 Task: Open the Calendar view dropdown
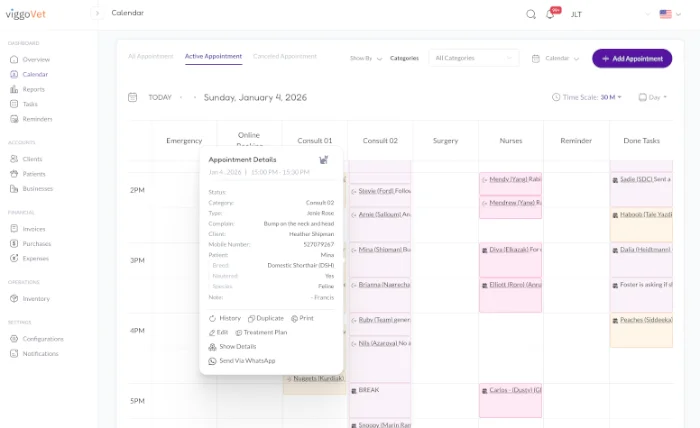click(556, 58)
